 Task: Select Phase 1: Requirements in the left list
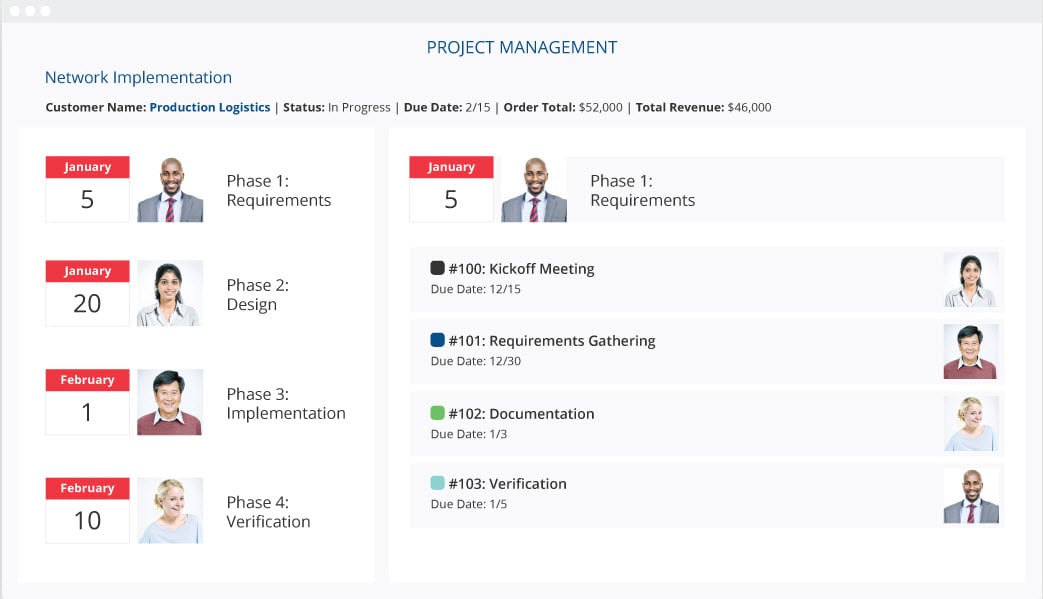pyautogui.click(x=279, y=190)
